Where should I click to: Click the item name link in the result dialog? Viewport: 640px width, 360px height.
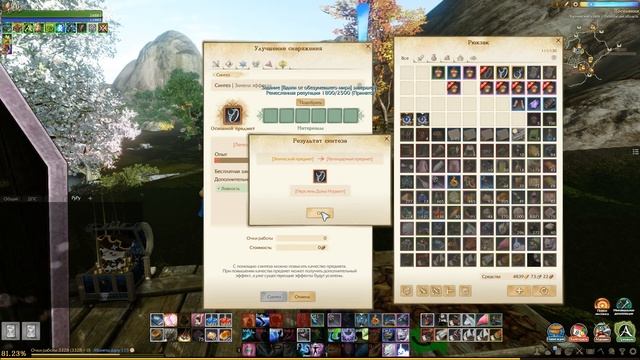[320, 191]
